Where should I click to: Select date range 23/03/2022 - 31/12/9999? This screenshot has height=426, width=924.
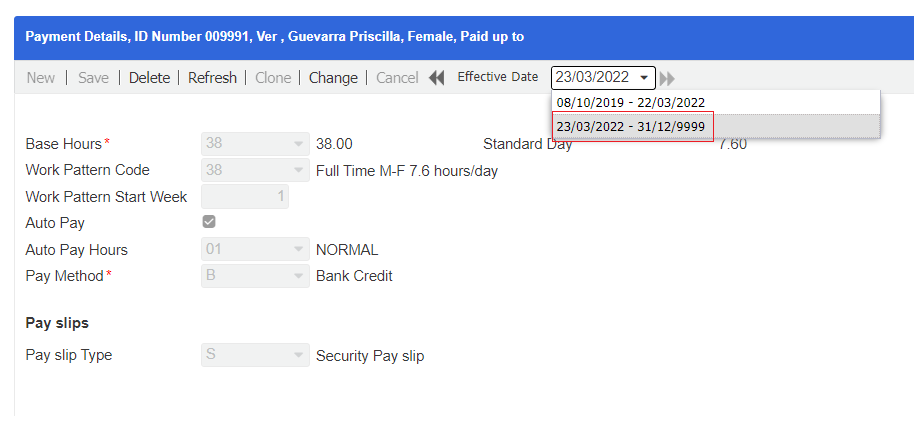(x=632, y=127)
